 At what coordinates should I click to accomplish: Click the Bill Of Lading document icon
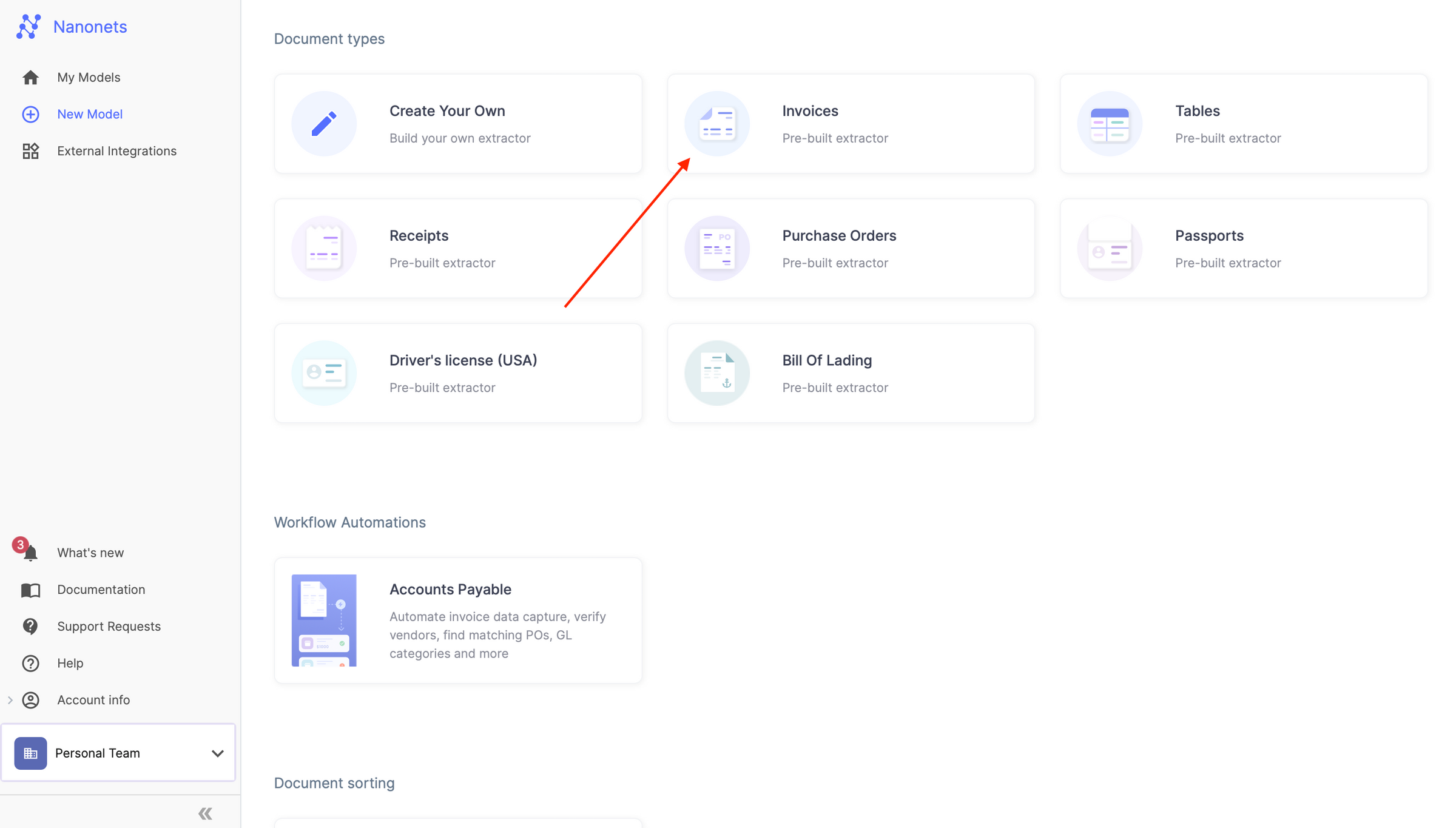click(x=716, y=373)
